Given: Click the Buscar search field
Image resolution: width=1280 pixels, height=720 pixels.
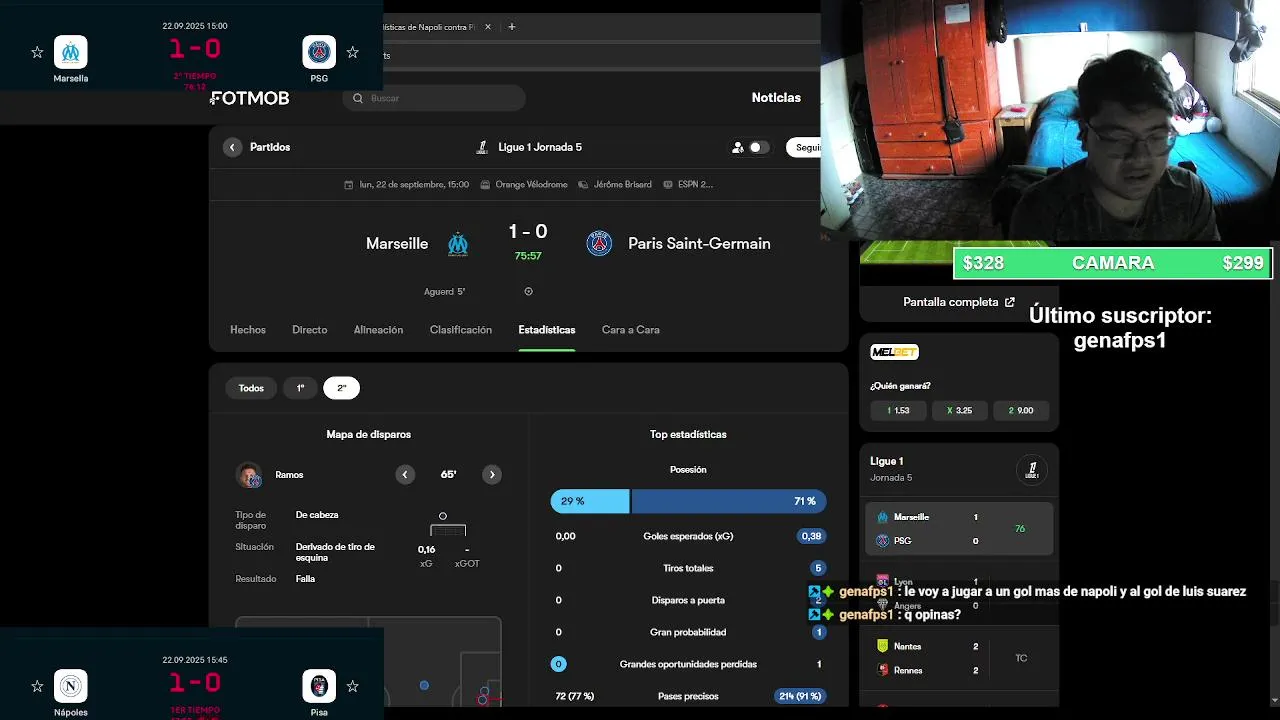Looking at the screenshot, I should (436, 98).
